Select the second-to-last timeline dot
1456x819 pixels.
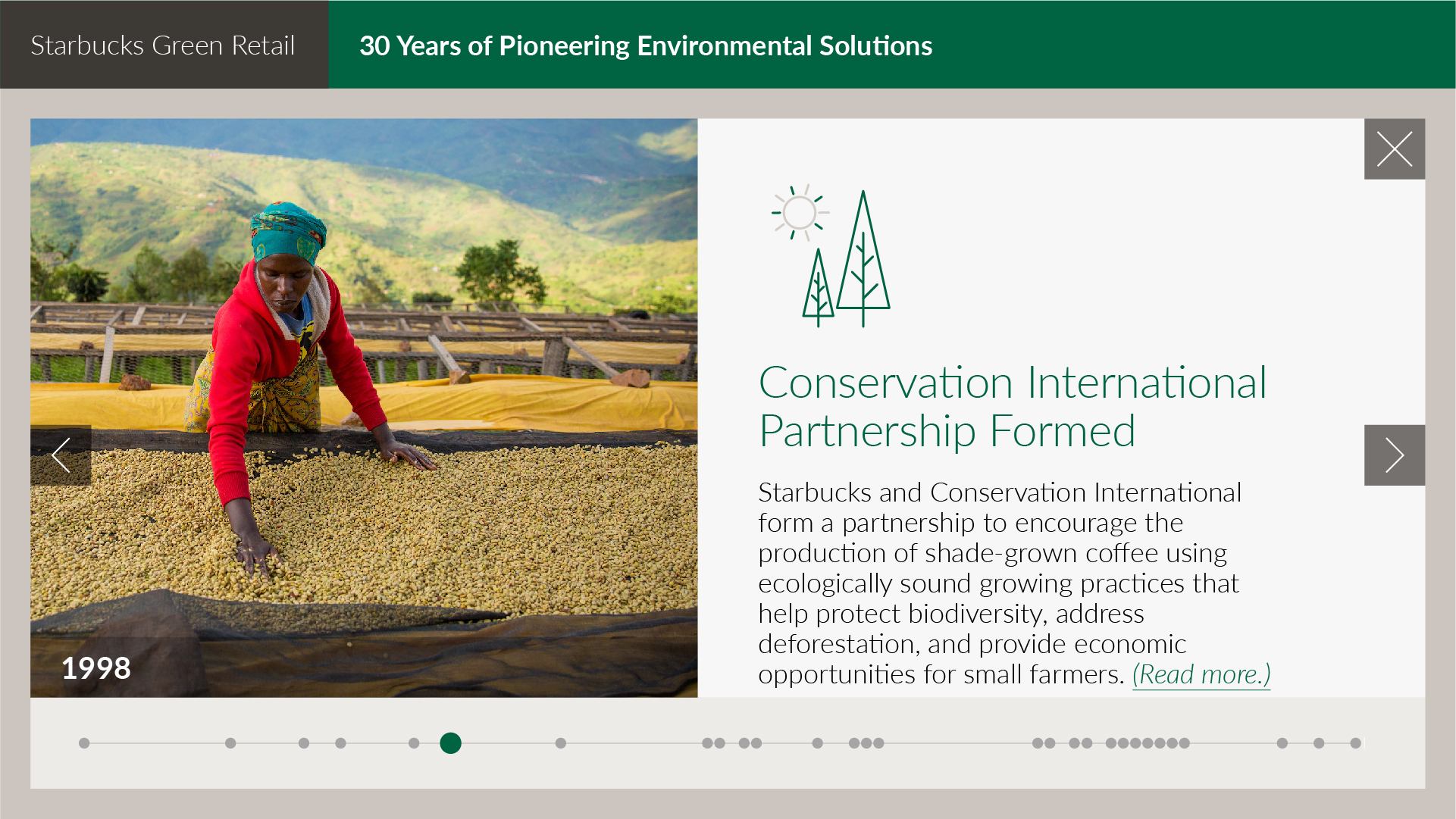pos(1319,743)
